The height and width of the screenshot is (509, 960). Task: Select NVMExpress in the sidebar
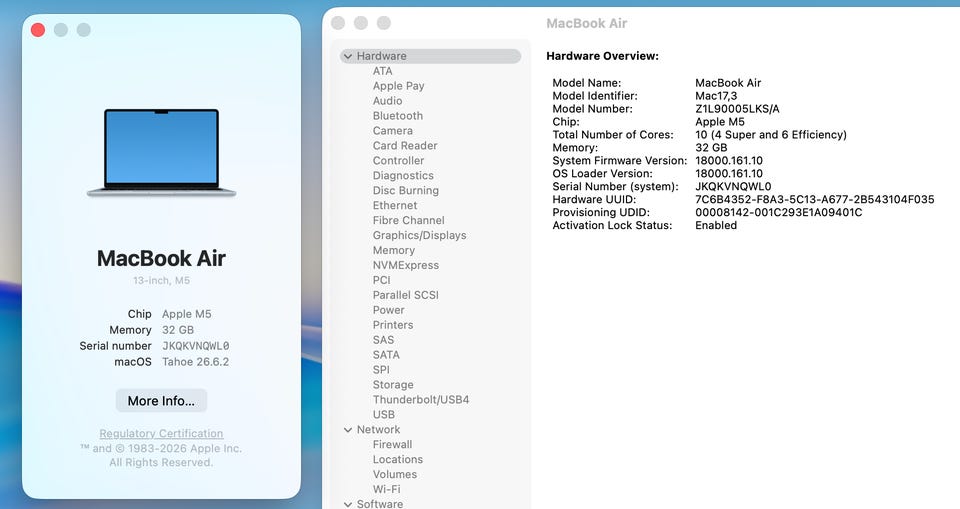coord(405,265)
